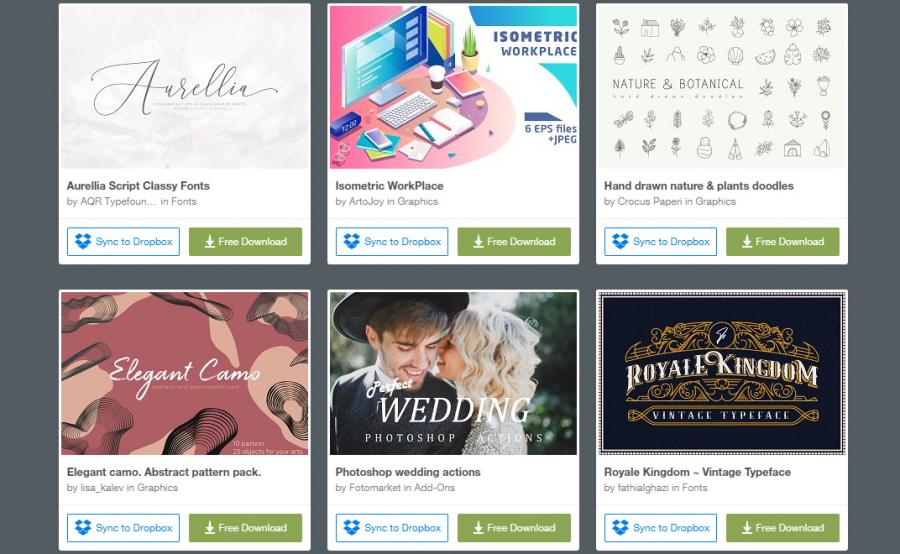Free download the Isometric WorkPlace graphics
900x554 pixels.
(514, 242)
